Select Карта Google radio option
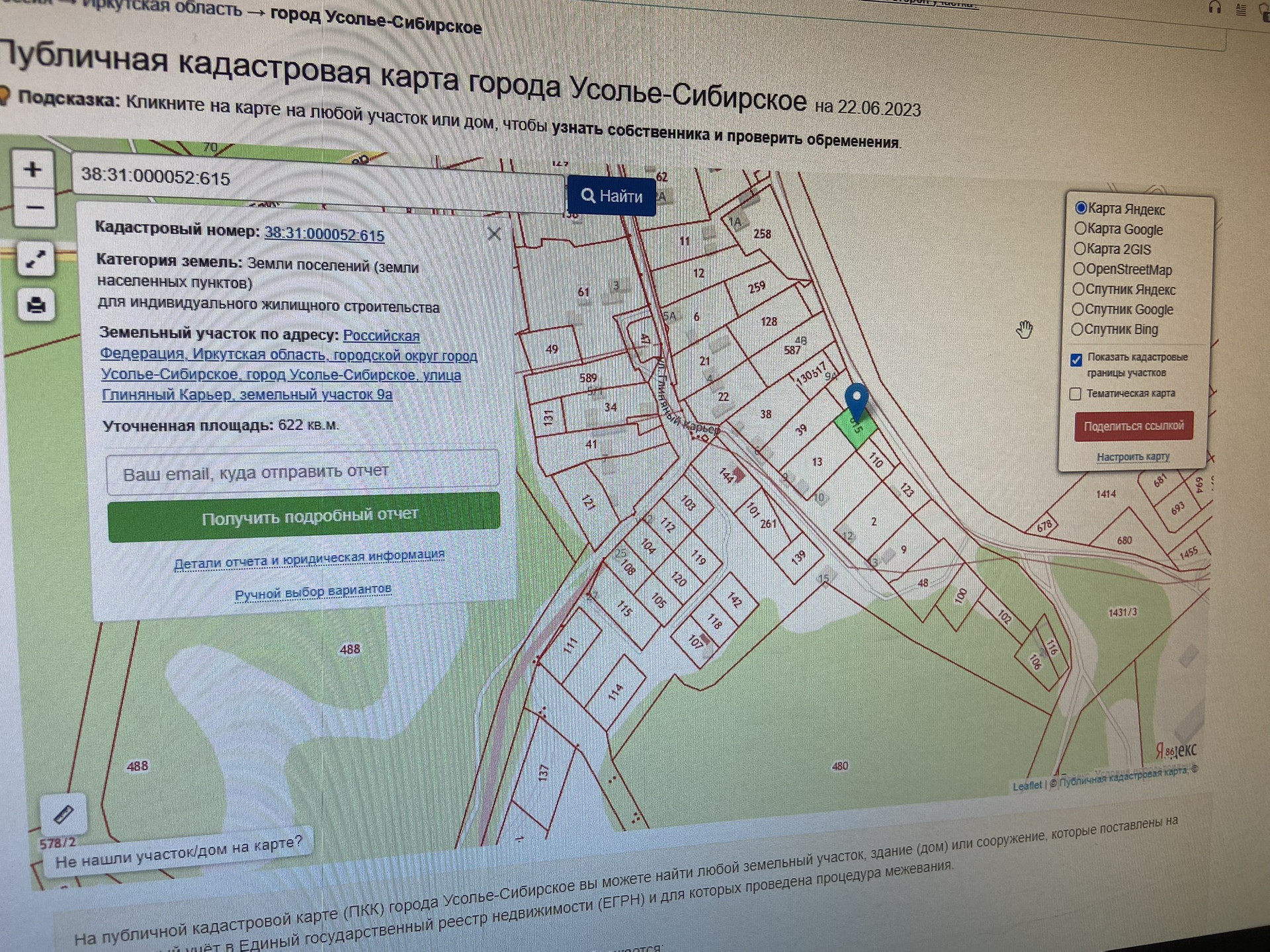 pos(1080,229)
